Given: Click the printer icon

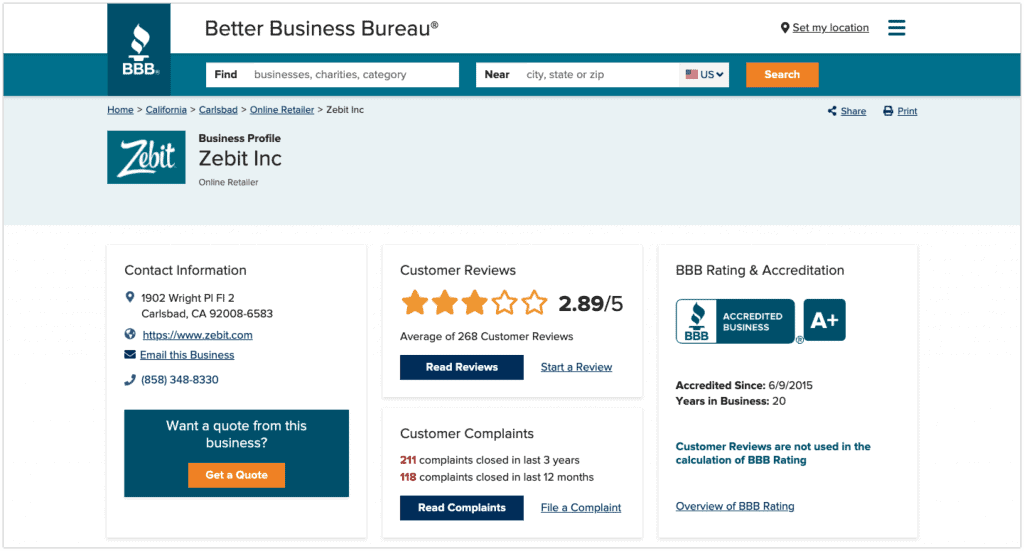Looking at the screenshot, I should tap(888, 111).
